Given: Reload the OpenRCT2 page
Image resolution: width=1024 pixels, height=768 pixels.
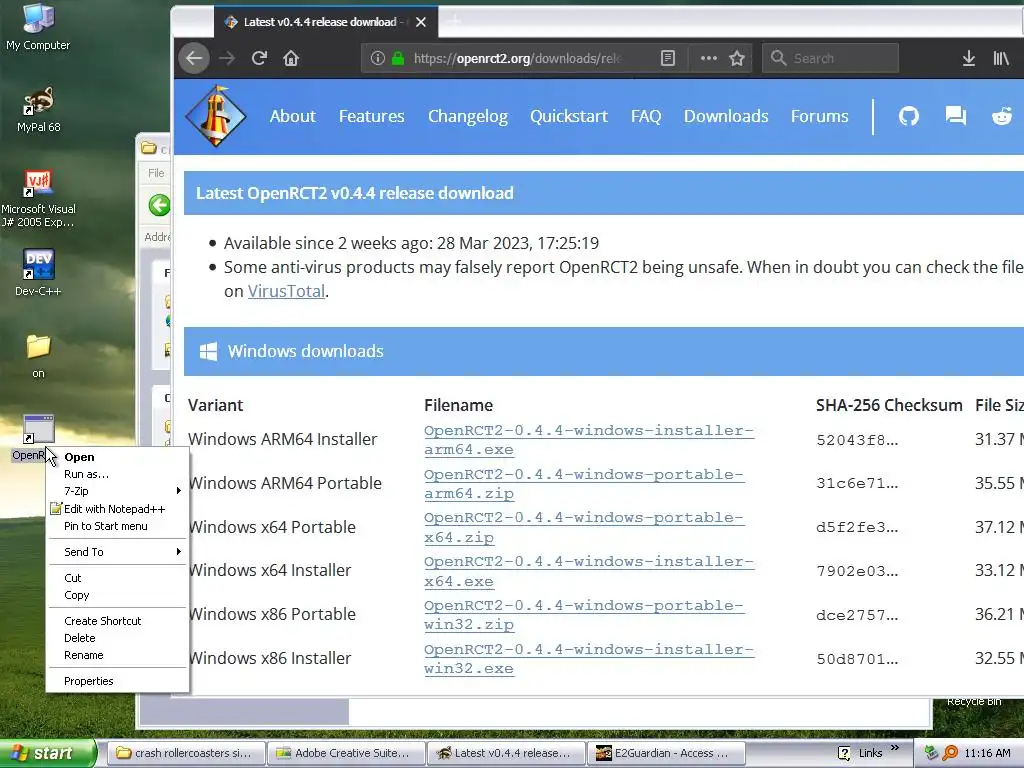Looking at the screenshot, I should [259, 58].
